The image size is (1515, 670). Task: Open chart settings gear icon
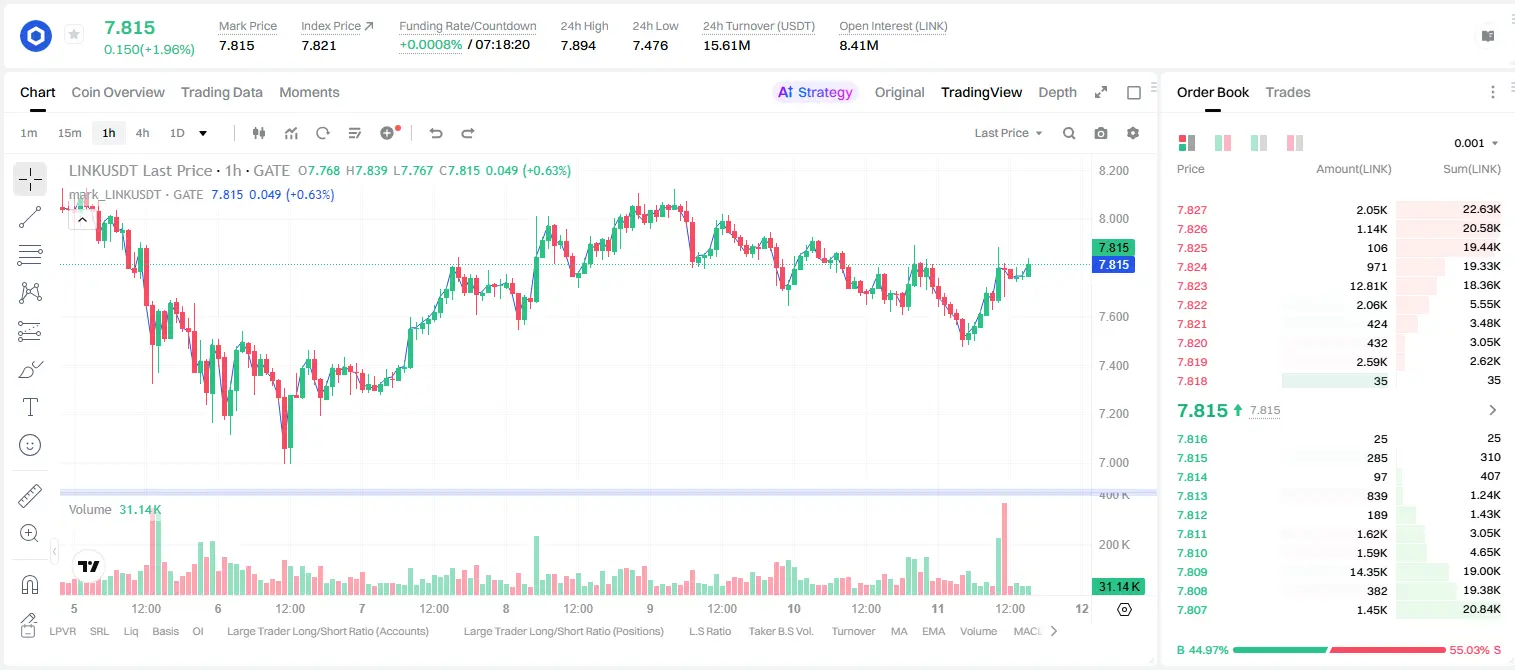pyautogui.click(x=1133, y=133)
